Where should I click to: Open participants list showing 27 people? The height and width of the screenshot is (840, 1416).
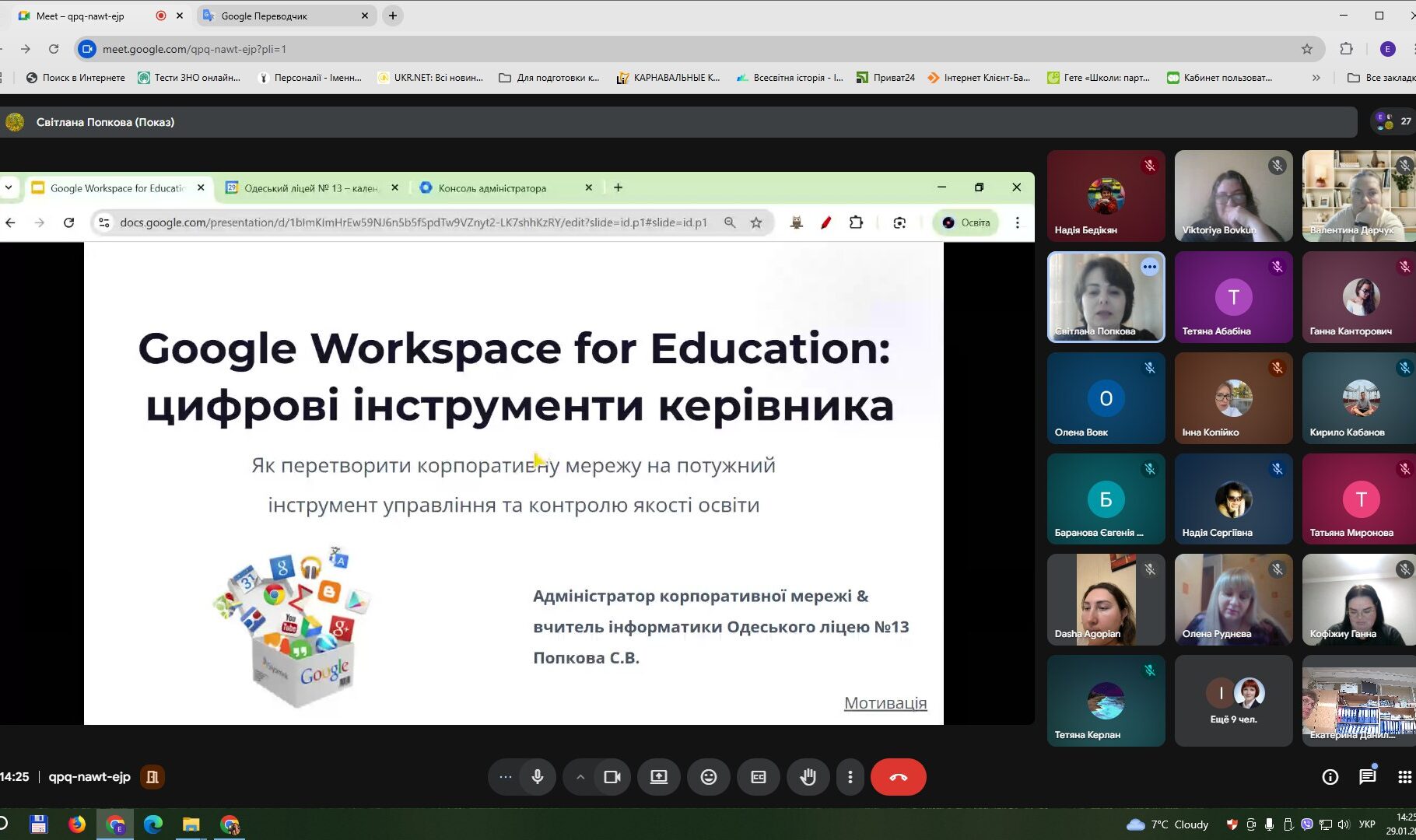coord(1393,121)
